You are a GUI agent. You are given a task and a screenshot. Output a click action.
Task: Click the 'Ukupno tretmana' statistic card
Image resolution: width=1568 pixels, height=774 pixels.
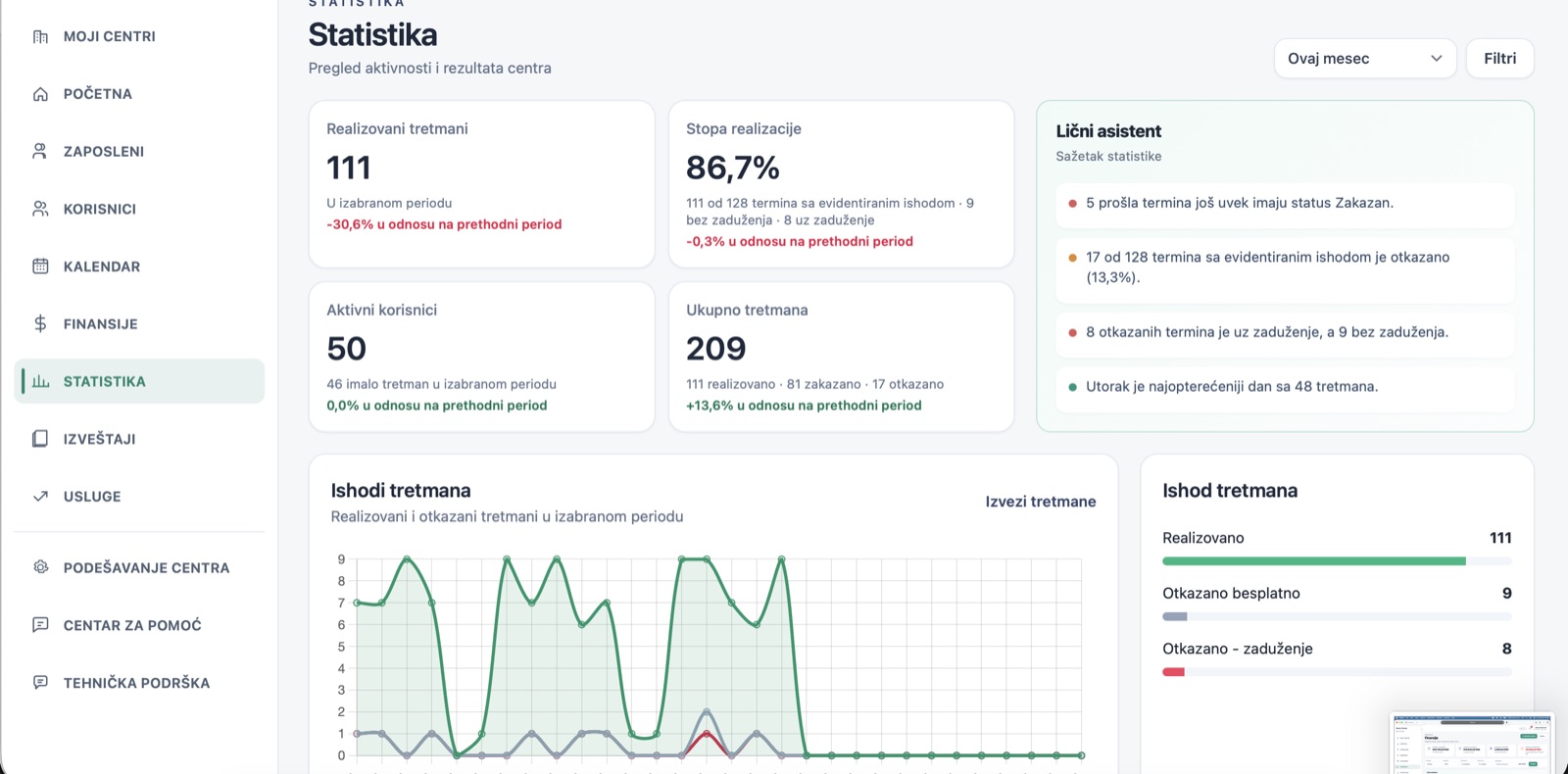tap(842, 357)
